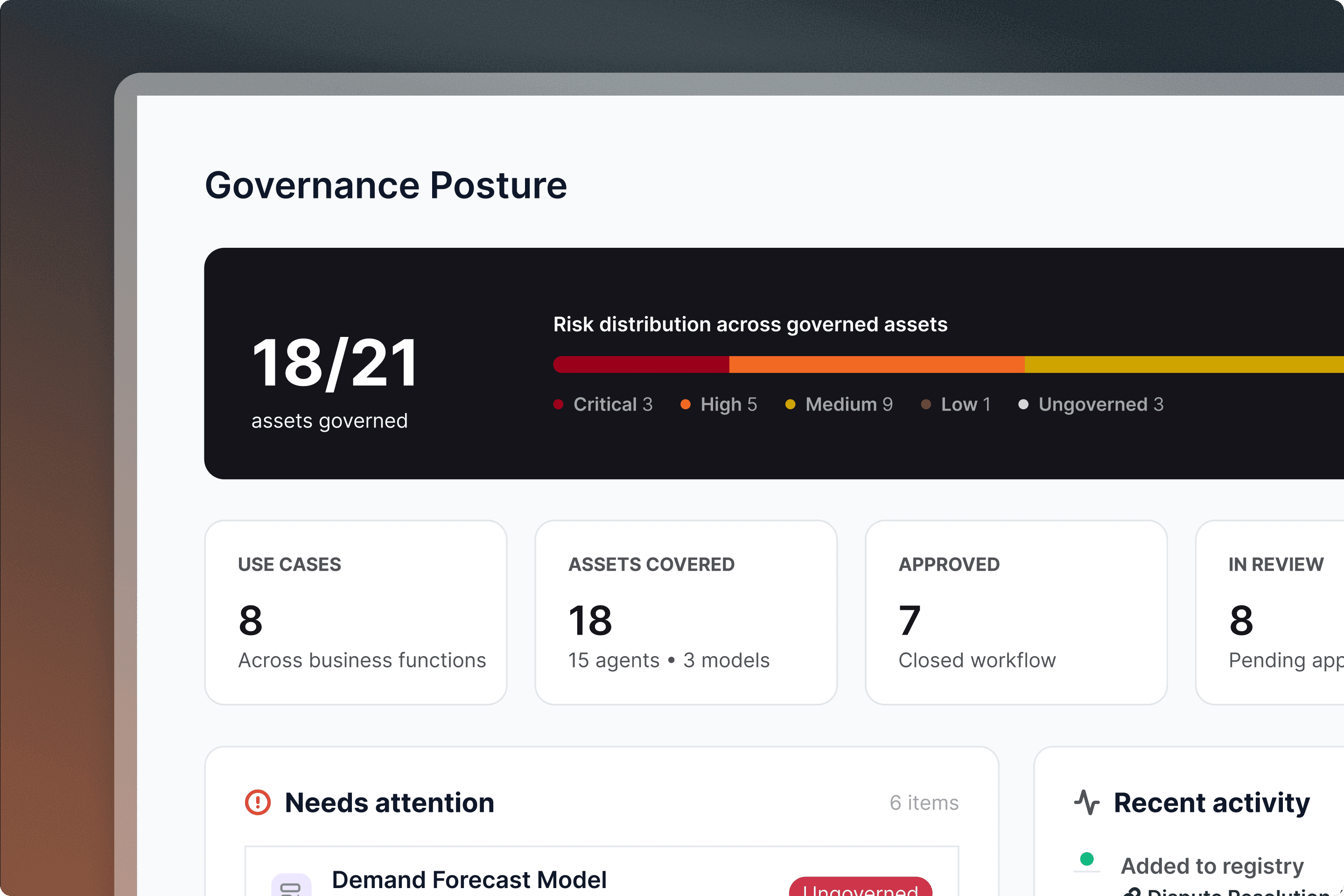The width and height of the screenshot is (1344, 896).
Task: Click the white Ungoverned legend dot
Action: [1023, 405]
